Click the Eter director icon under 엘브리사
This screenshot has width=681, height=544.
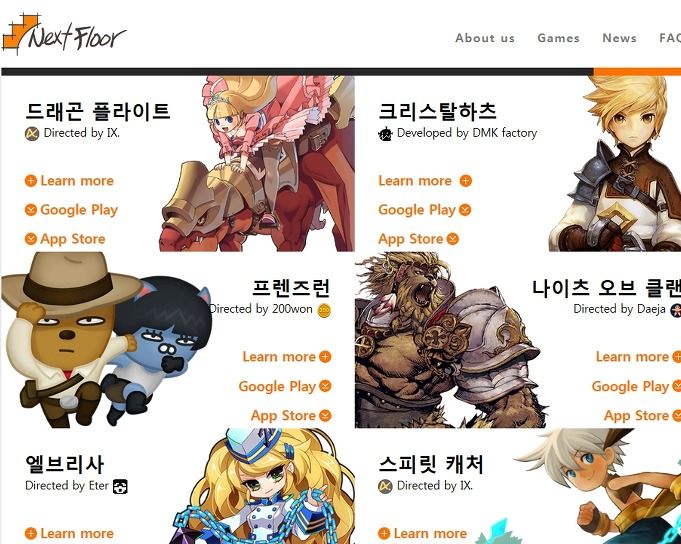[x=120, y=486]
